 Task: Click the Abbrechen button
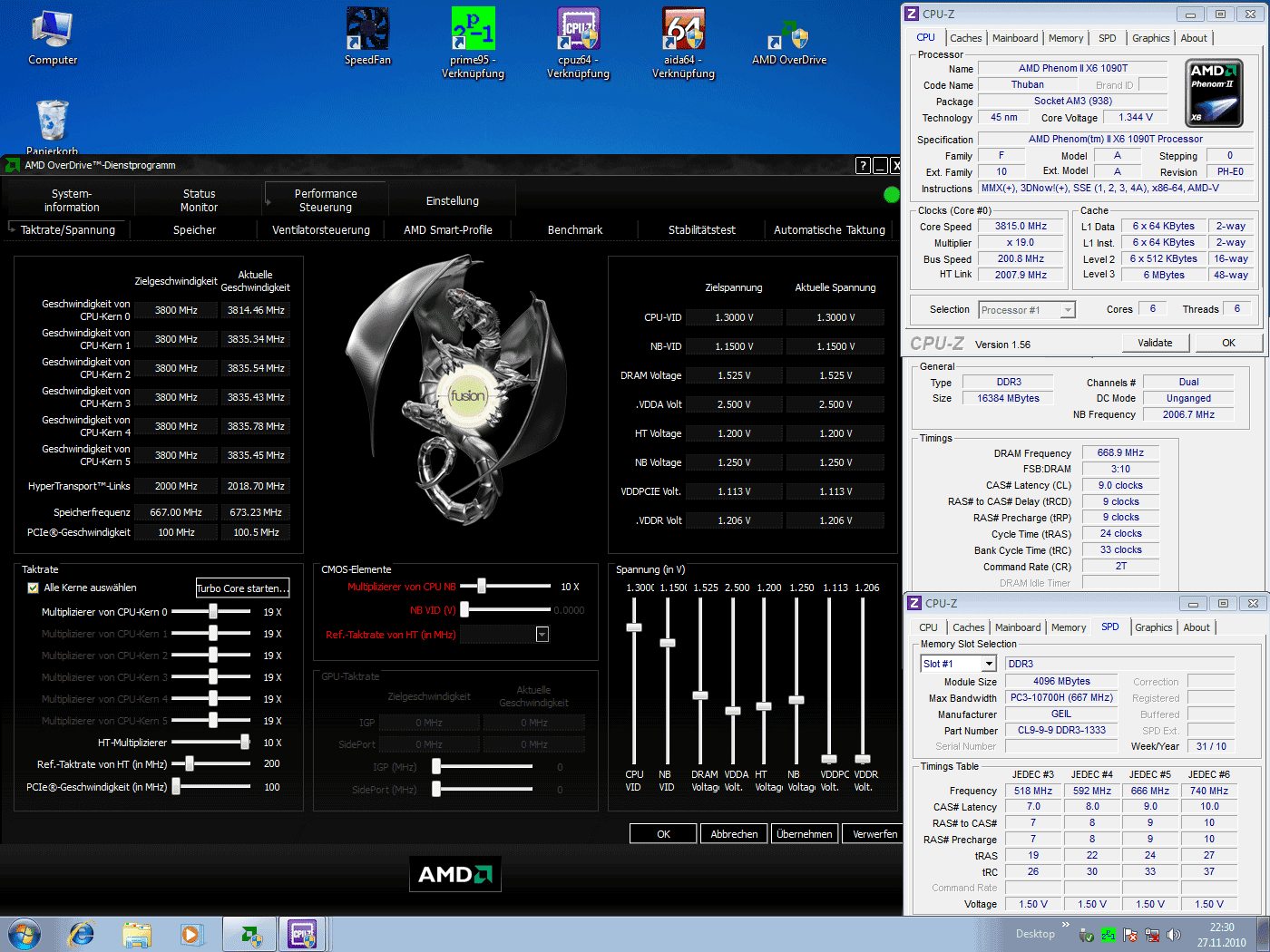[734, 834]
